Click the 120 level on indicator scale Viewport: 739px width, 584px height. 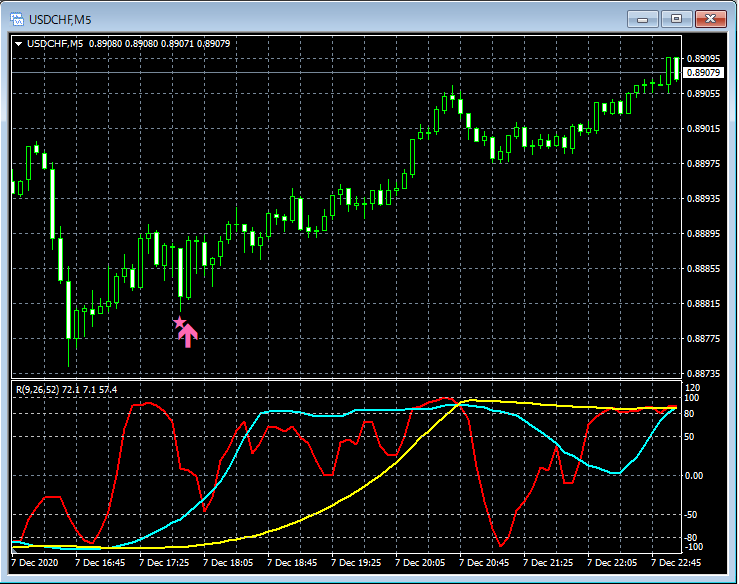pyautogui.click(x=696, y=387)
